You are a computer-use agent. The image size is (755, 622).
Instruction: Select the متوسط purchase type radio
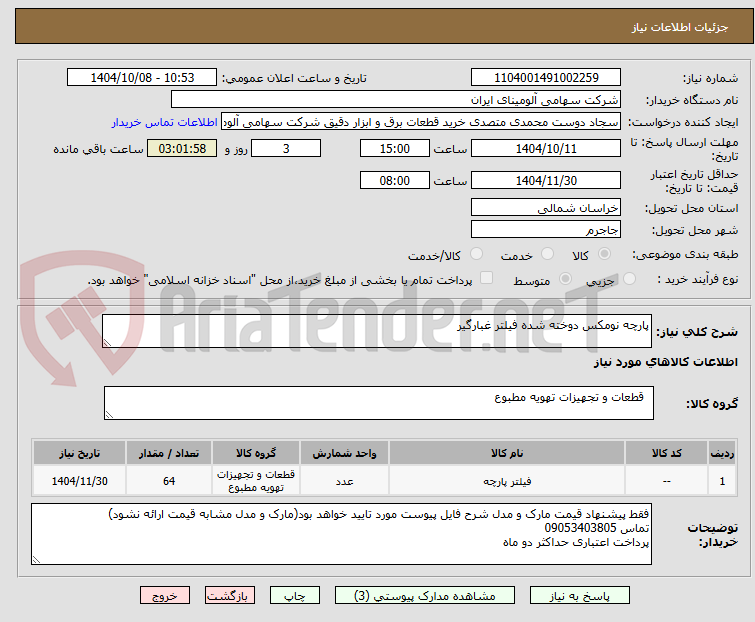click(x=565, y=279)
